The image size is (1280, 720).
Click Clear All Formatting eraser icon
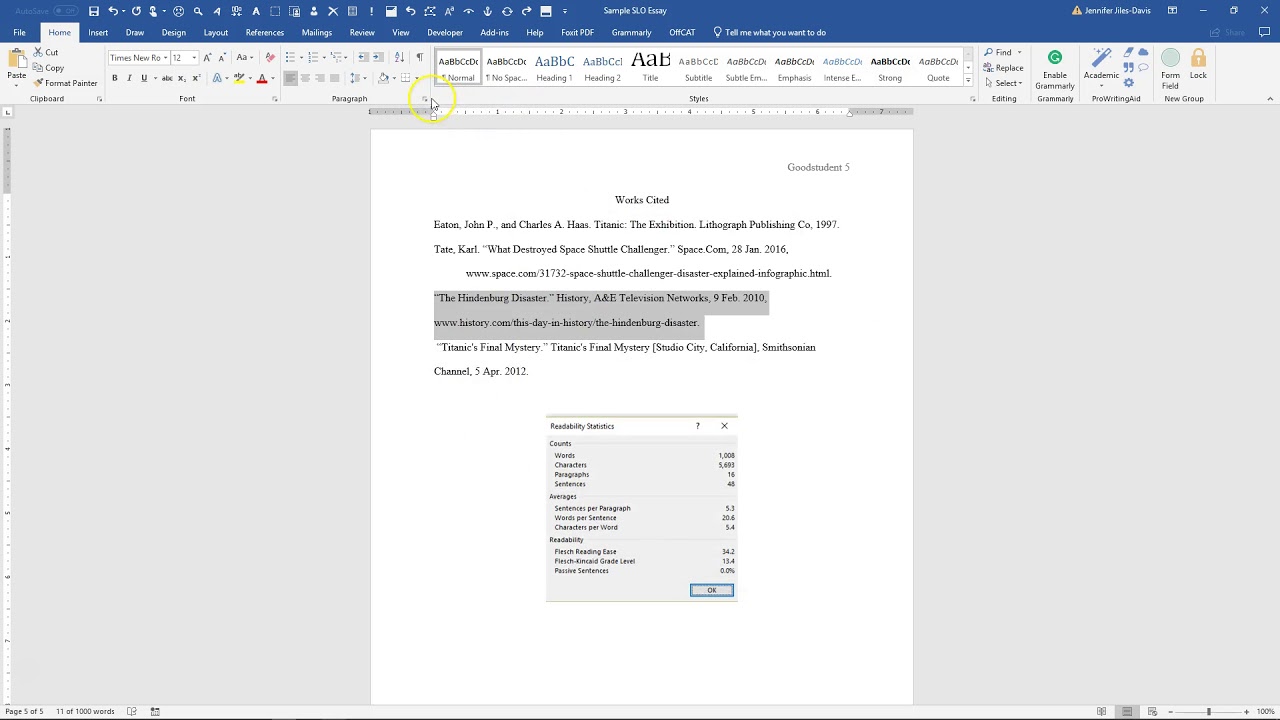tap(269, 57)
